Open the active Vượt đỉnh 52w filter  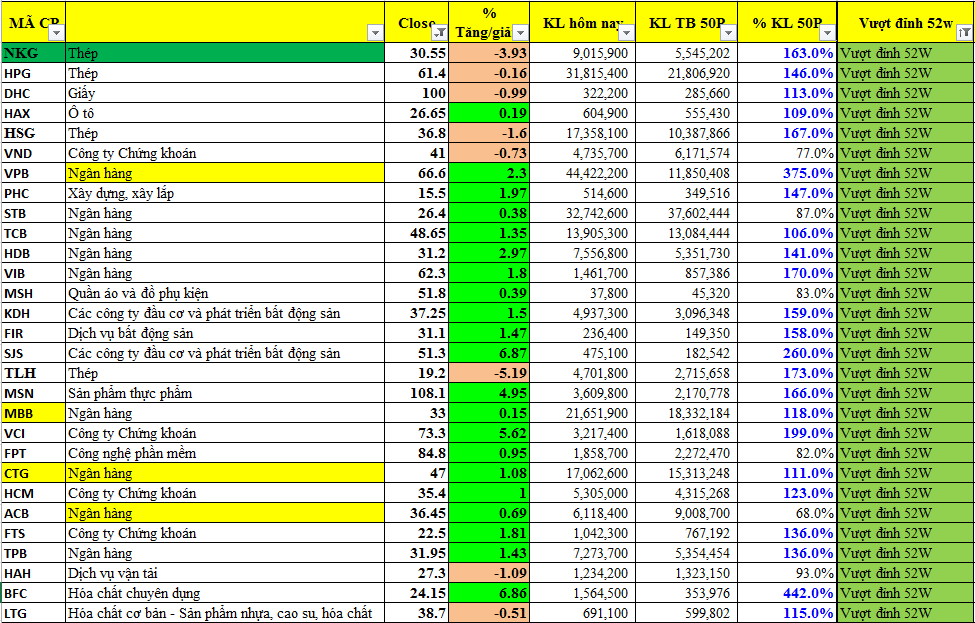point(964,33)
